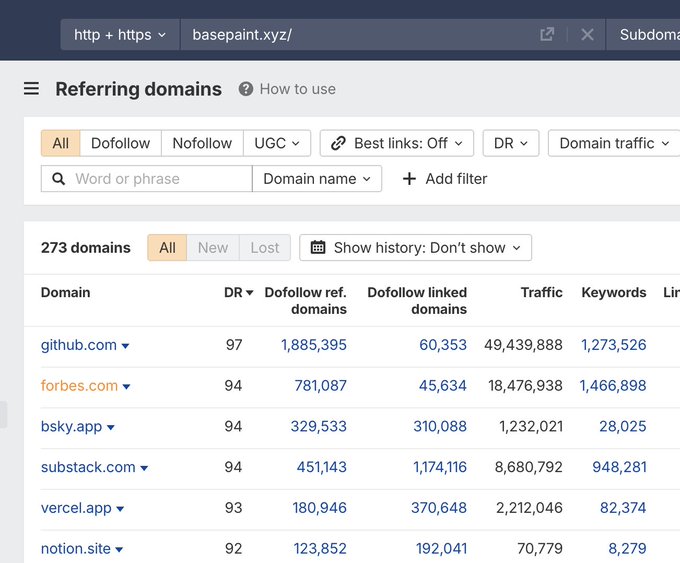Open the http + https protocol dropdown

pos(120,34)
